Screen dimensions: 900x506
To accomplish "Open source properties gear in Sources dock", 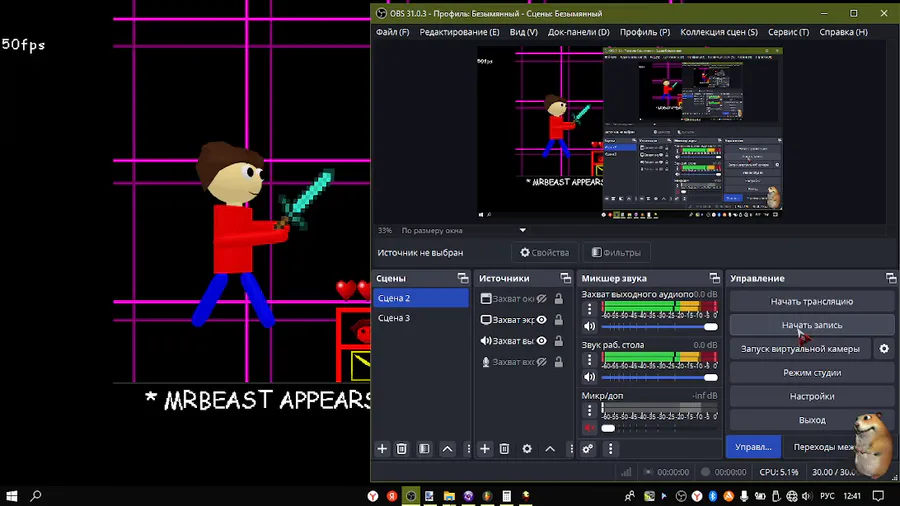I will tap(527, 449).
